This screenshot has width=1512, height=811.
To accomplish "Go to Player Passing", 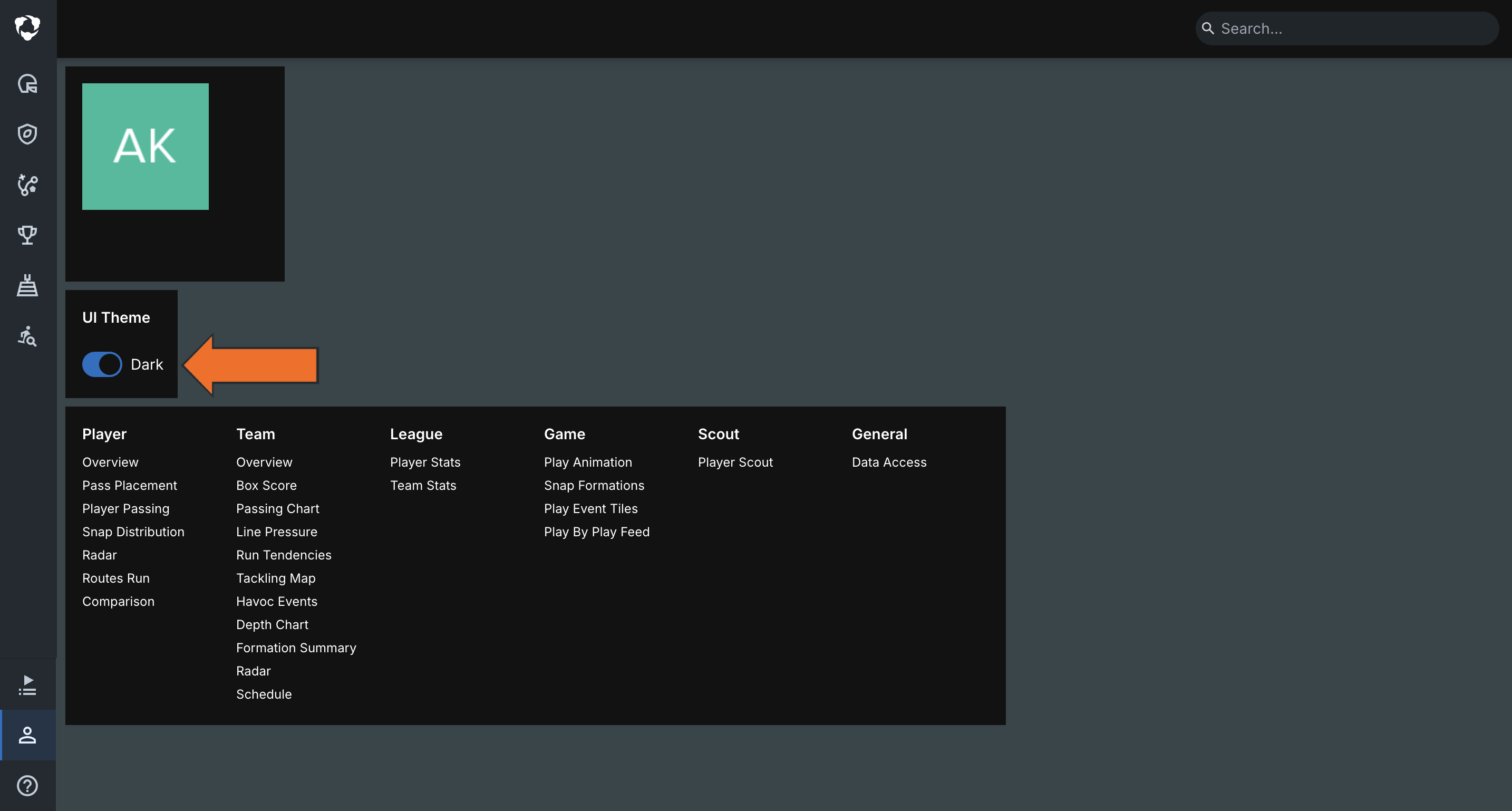I will pos(125,508).
